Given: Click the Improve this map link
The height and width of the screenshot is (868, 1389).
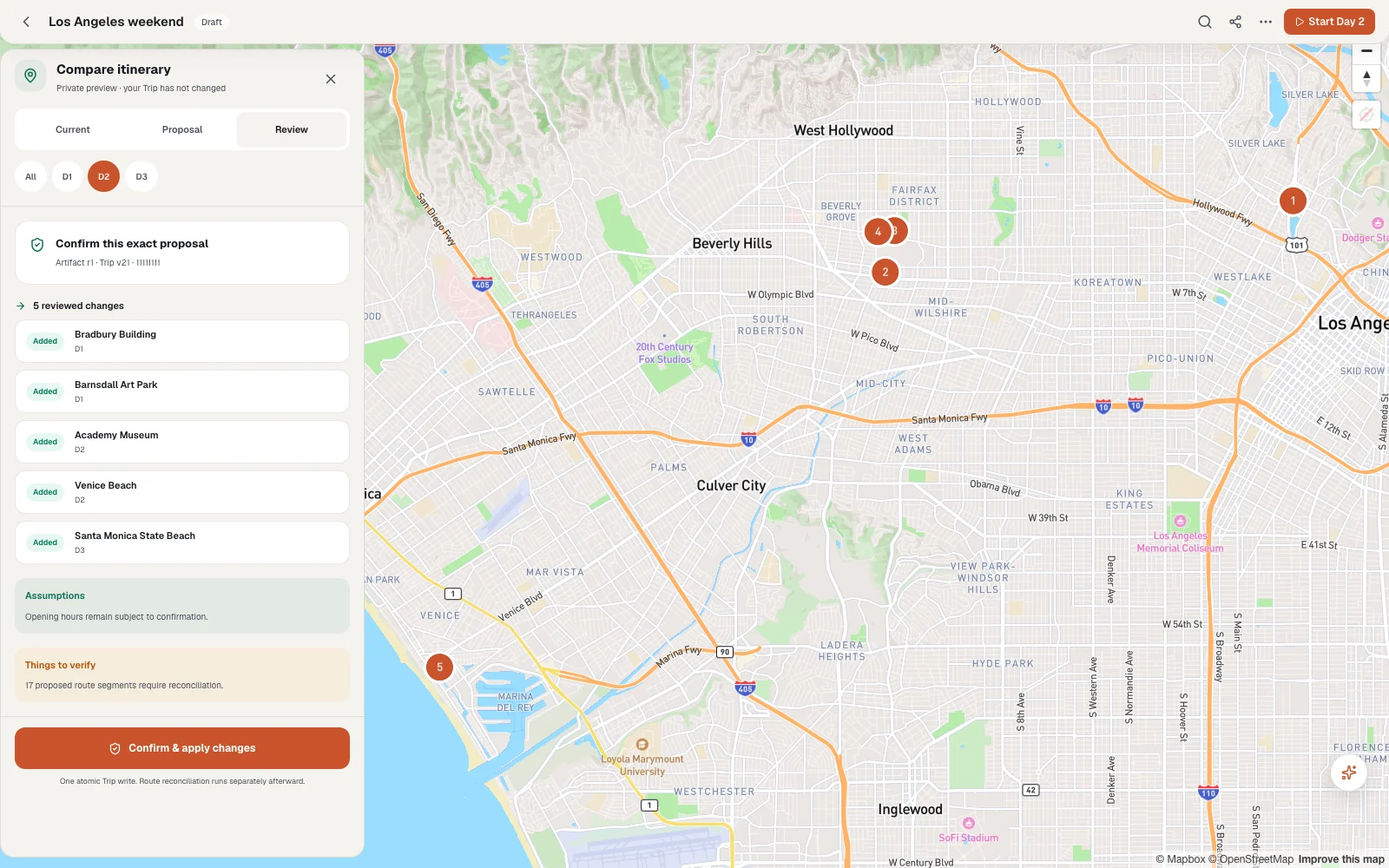Looking at the screenshot, I should pyautogui.click(x=1341, y=859).
